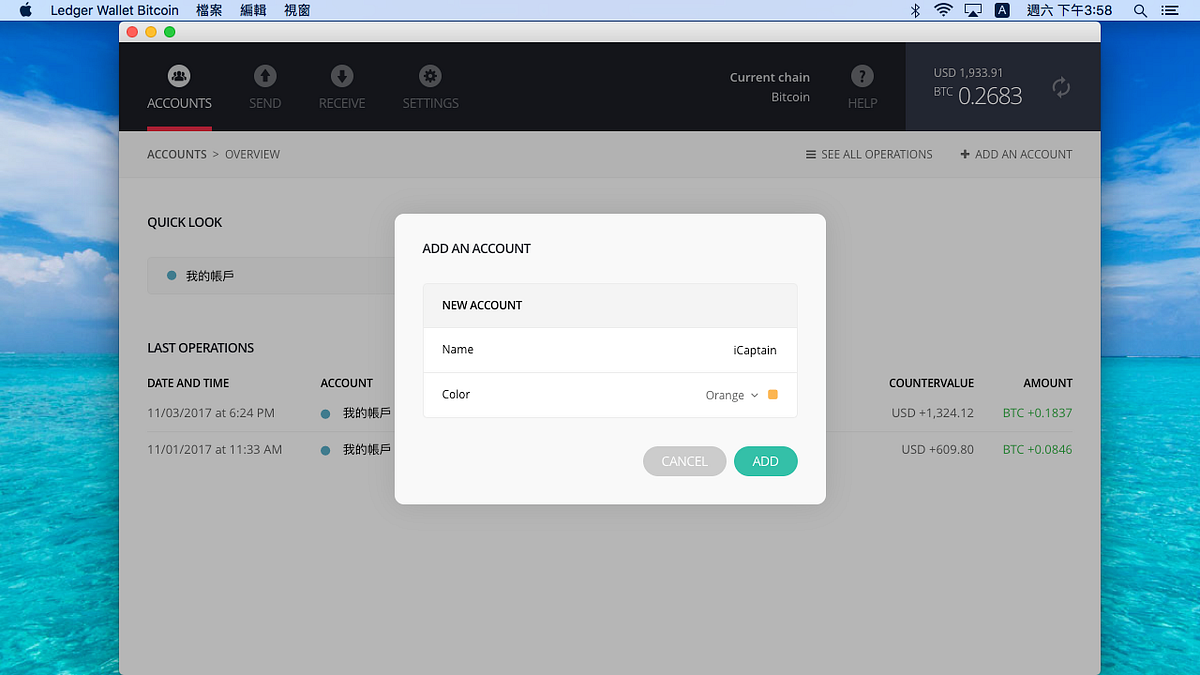
Task: Click the COUNTERVALUE column header
Action: (x=931, y=383)
